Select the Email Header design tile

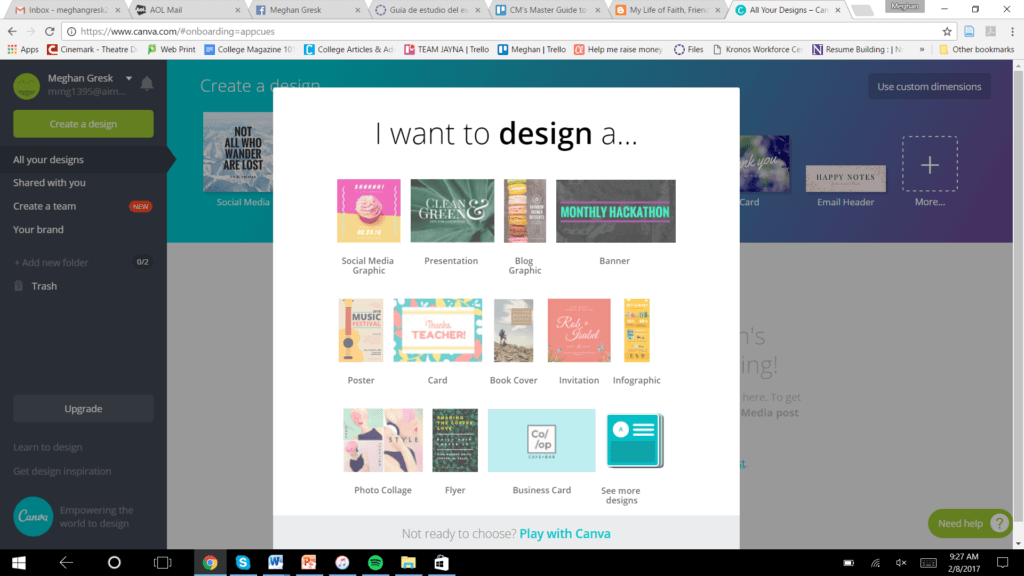846,178
